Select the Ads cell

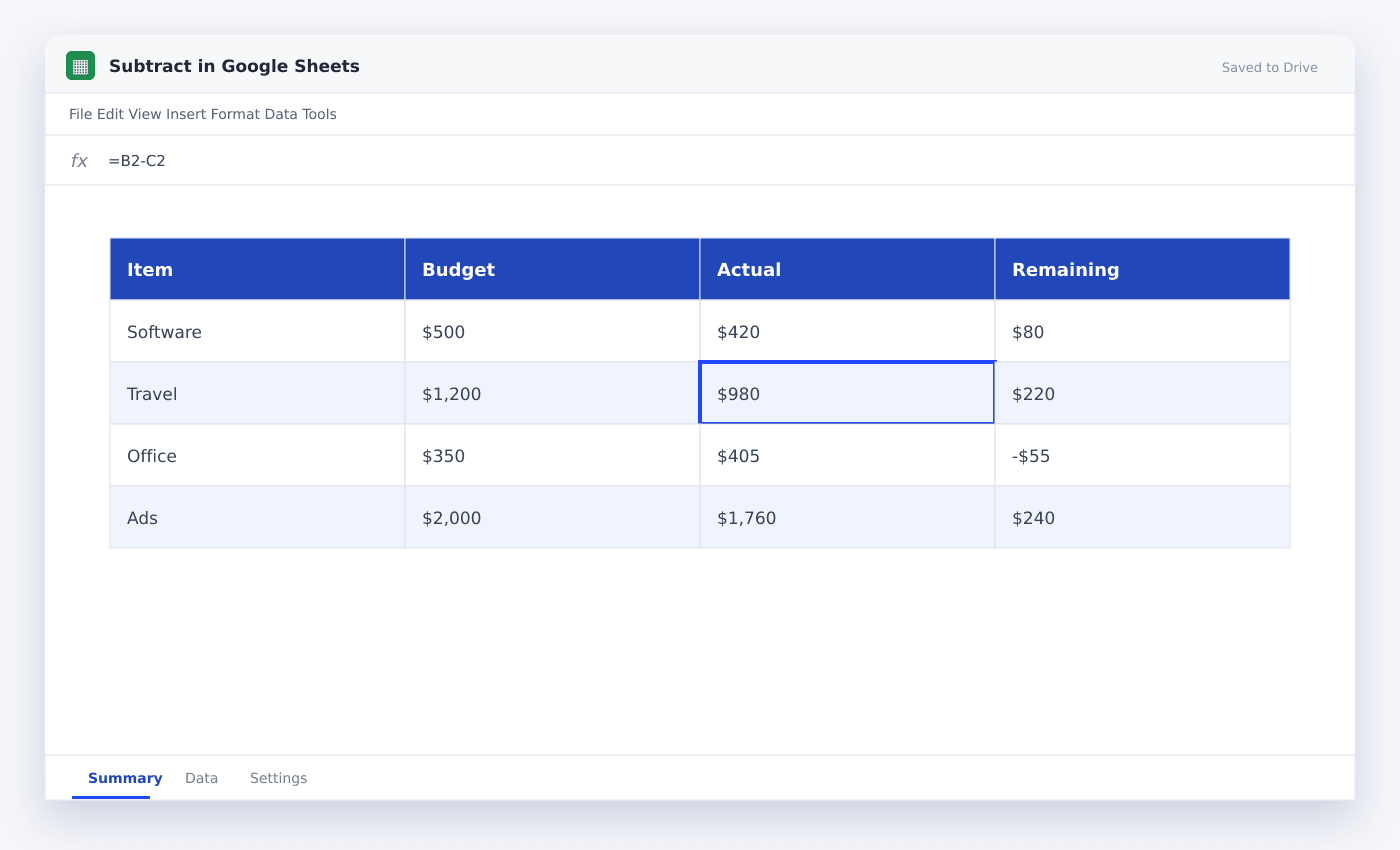(x=257, y=517)
